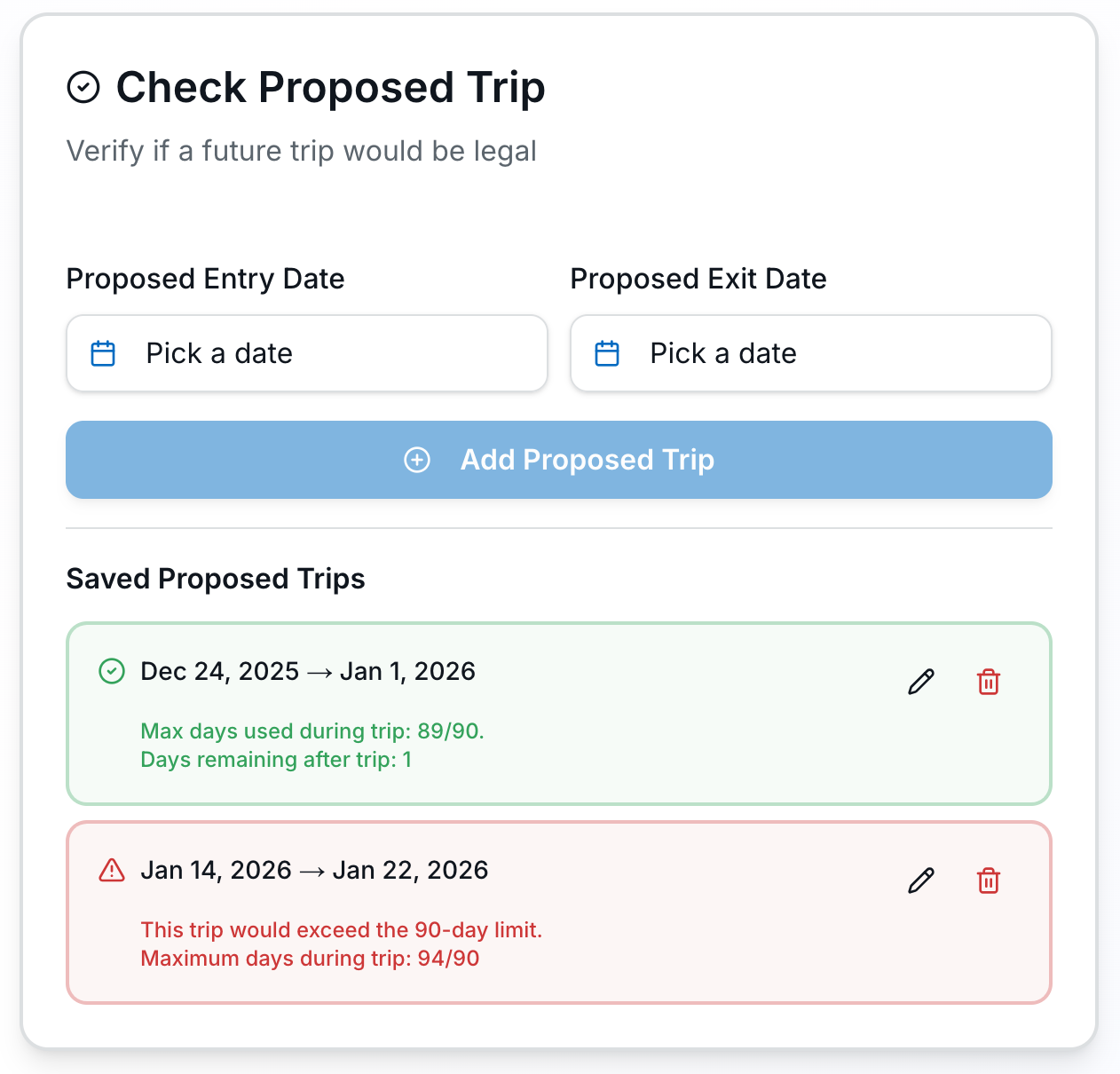Open the Proposed Entry Date picker

tap(306, 352)
